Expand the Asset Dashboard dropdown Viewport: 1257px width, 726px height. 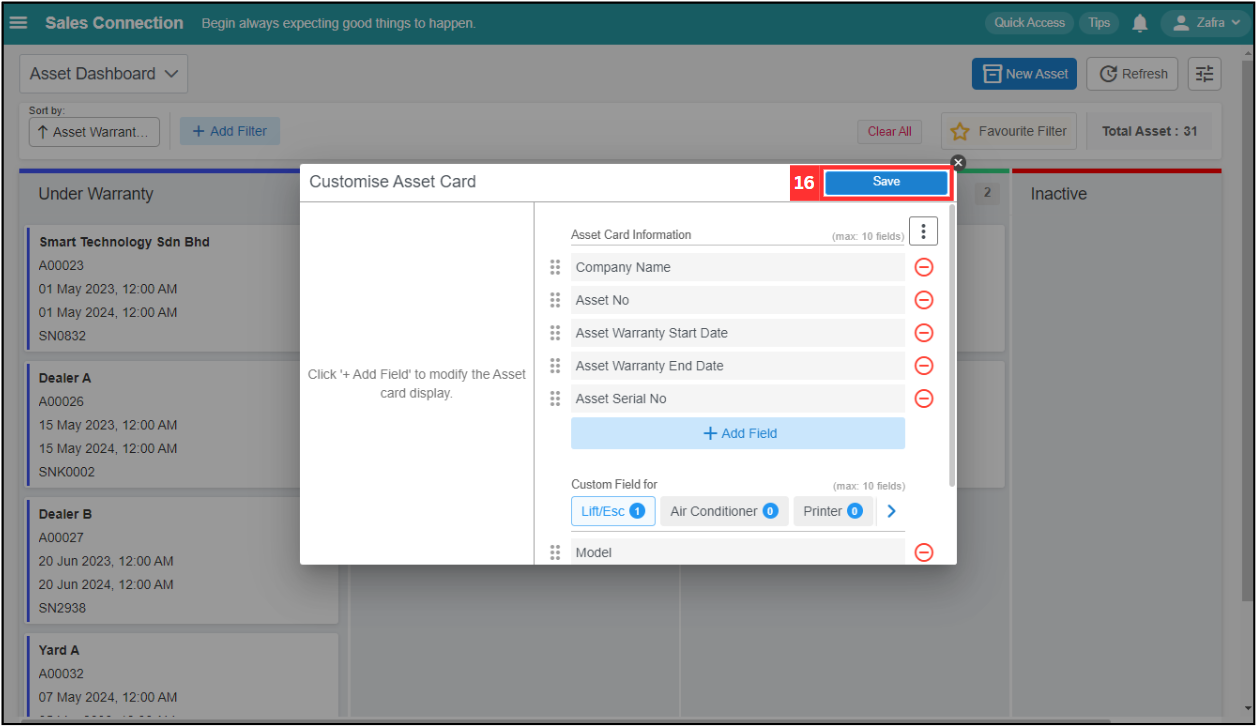[103, 74]
